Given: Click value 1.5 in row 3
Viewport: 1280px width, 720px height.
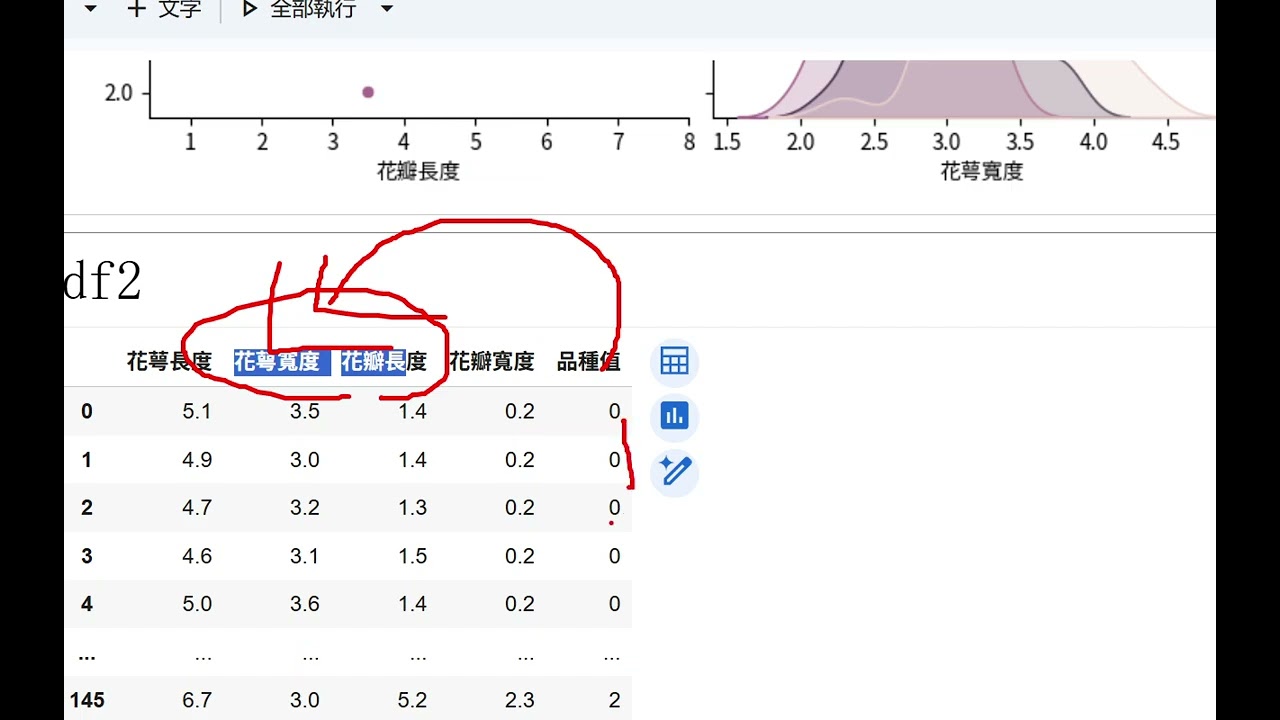Looking at the screenshot, I should pyautogui.click(x=413, y=556).
